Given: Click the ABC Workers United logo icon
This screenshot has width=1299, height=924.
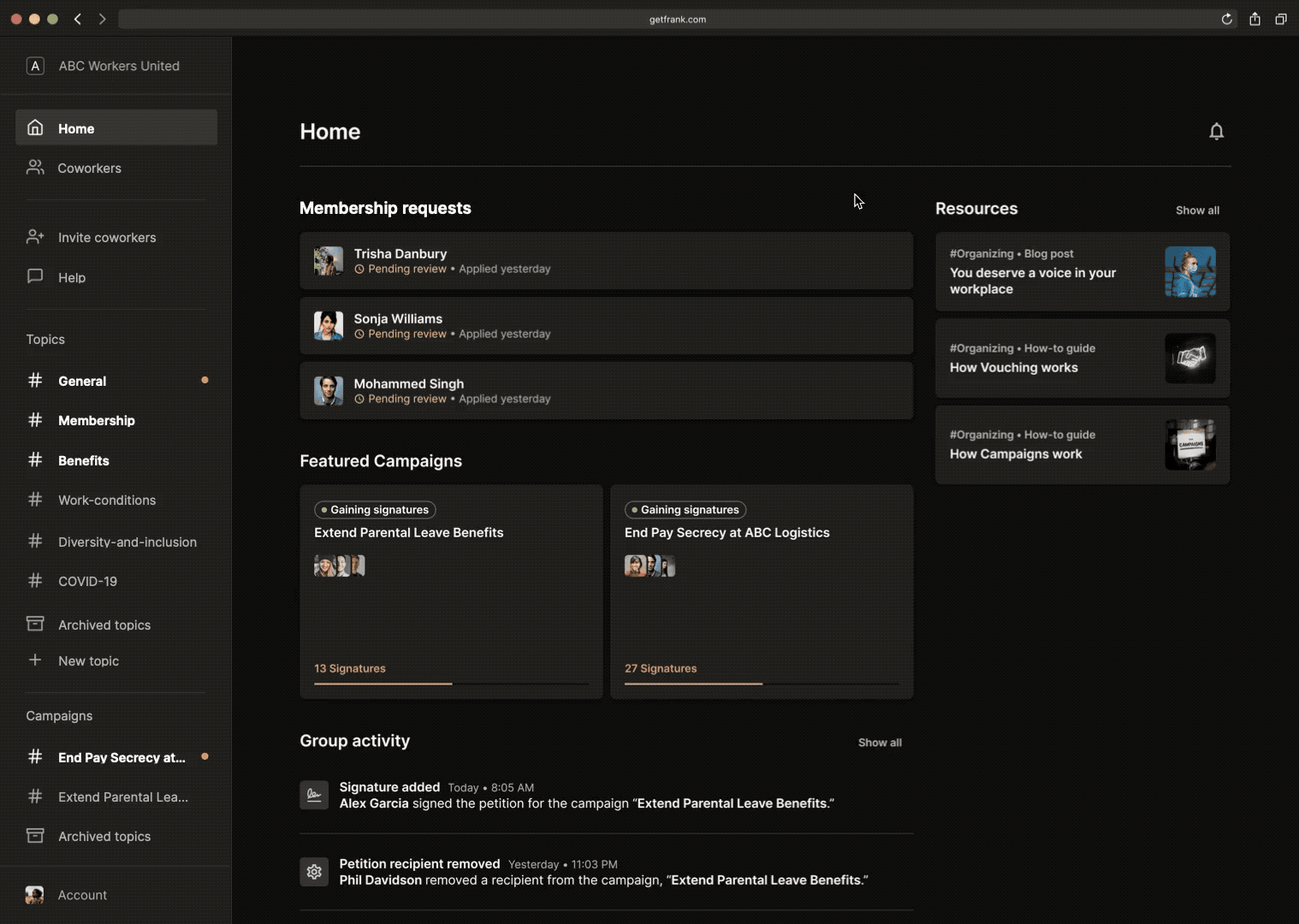Looking at the screenshot, I should [35, 66].
